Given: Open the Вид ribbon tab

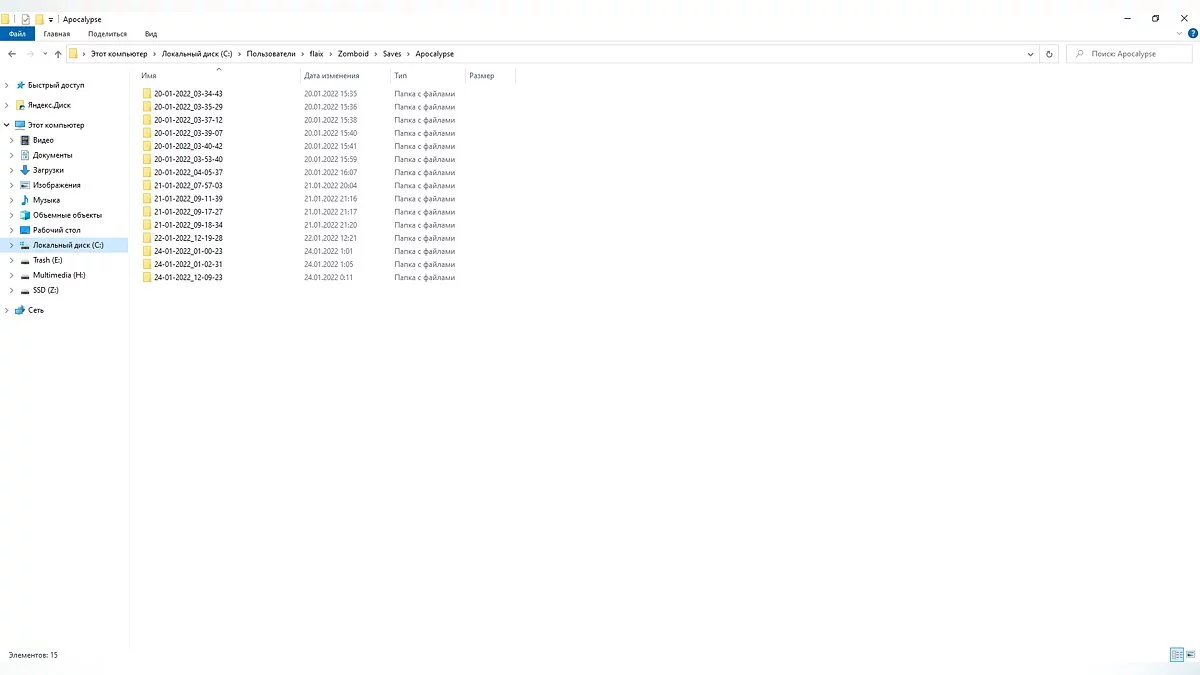Looking at the screenshot, I should [x=151, y=34].
